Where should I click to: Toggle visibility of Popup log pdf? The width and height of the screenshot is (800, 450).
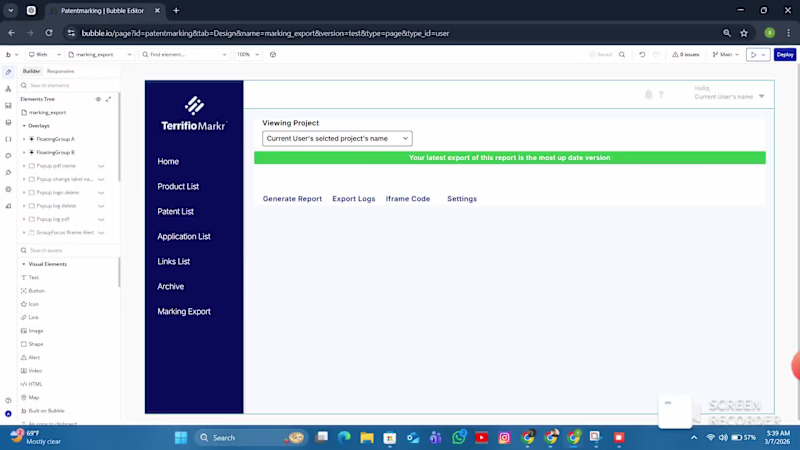click(x=101, y=219)
